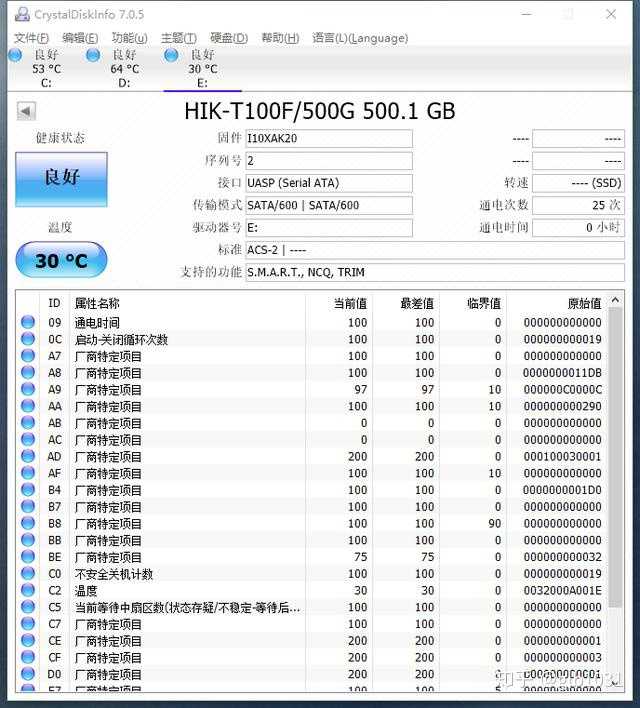This screenshot has height=708, width=640.
Task: Click the 启动-关闭循环次数 attribute name
Action: coord(121,339)
